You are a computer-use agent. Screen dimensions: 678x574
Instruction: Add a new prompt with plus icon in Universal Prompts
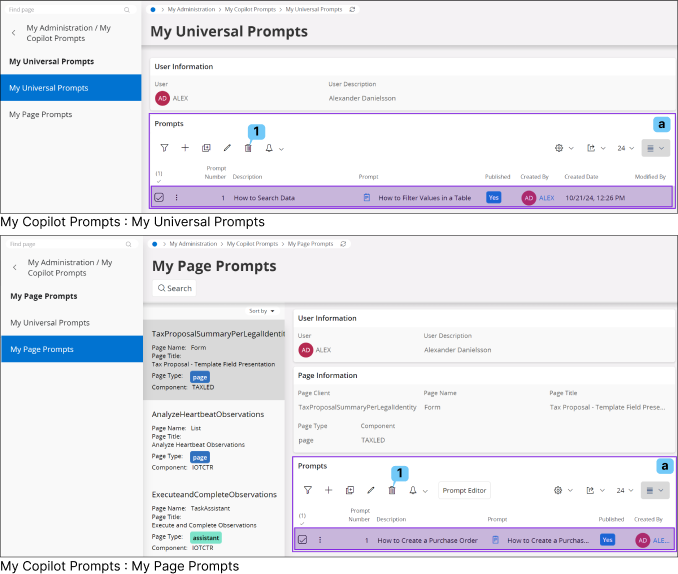[x=185, y=148]
